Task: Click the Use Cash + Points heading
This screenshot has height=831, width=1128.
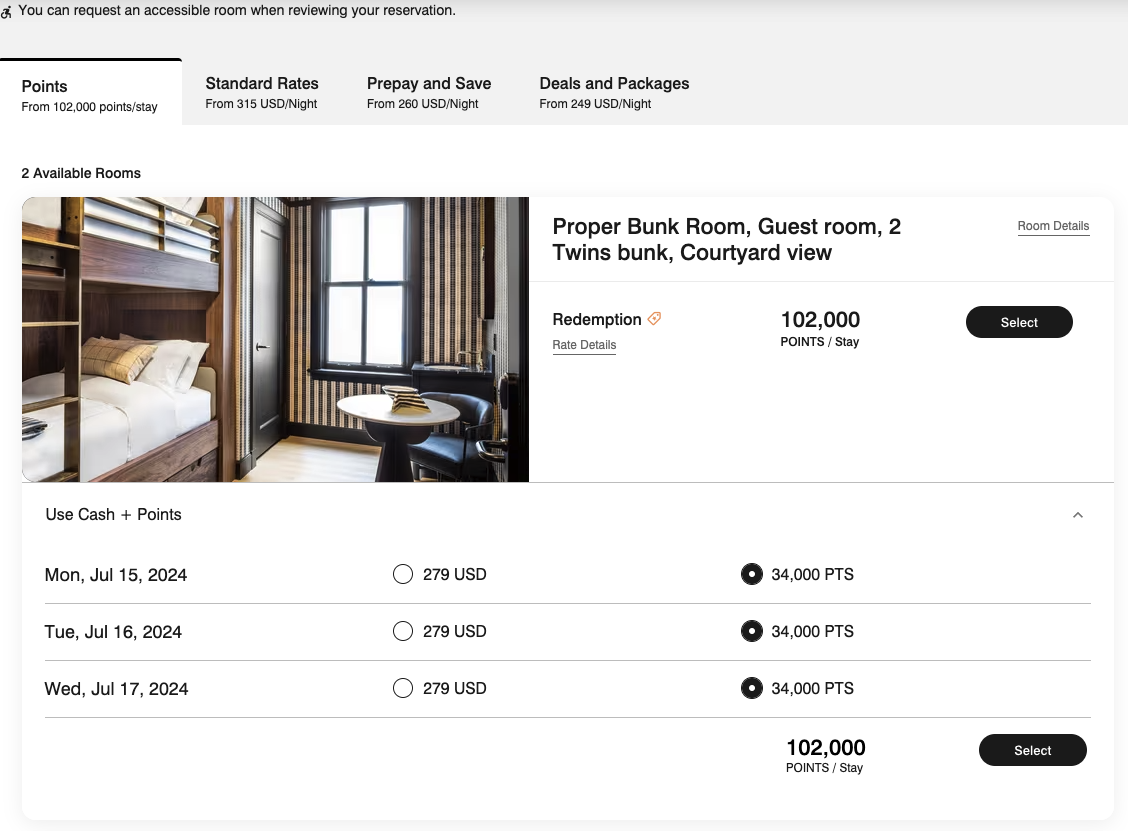Action: point(114,514)
